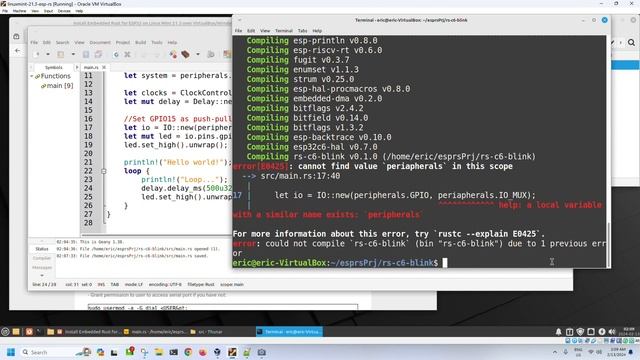640x360 pixels.
Task: Open the Terminal window's Tabs menu
Action: (302, 31)
